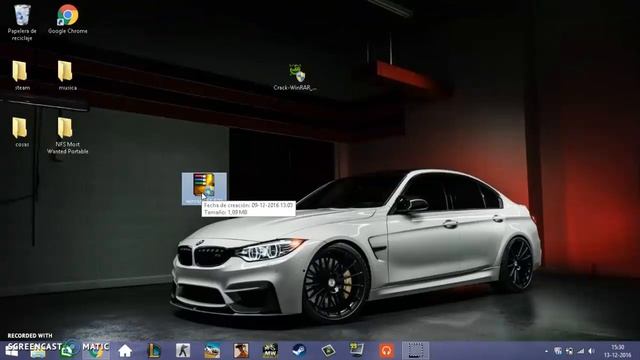
Task: Open File Explorer from the taskbar
Action: pyautogui.click(x=38, y=351)
